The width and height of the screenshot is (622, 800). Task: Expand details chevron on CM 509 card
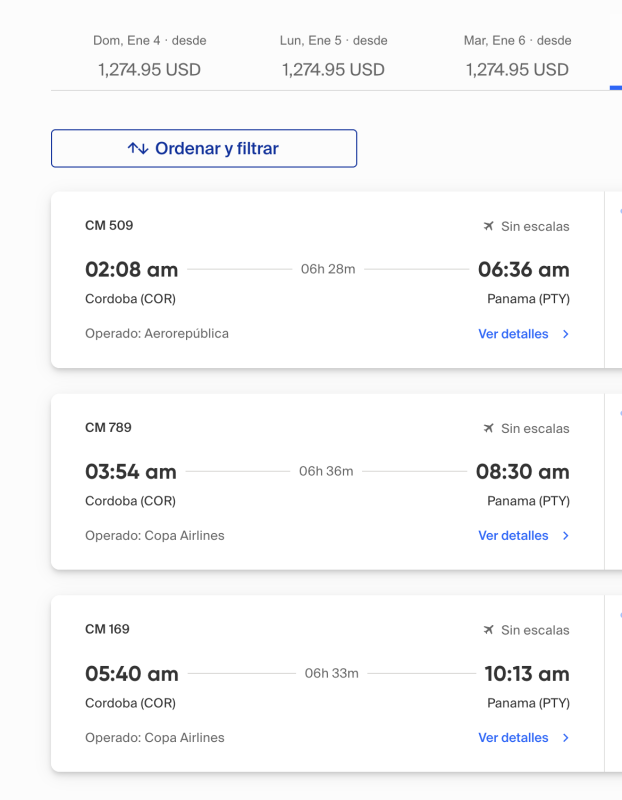[x=566, y=334]
